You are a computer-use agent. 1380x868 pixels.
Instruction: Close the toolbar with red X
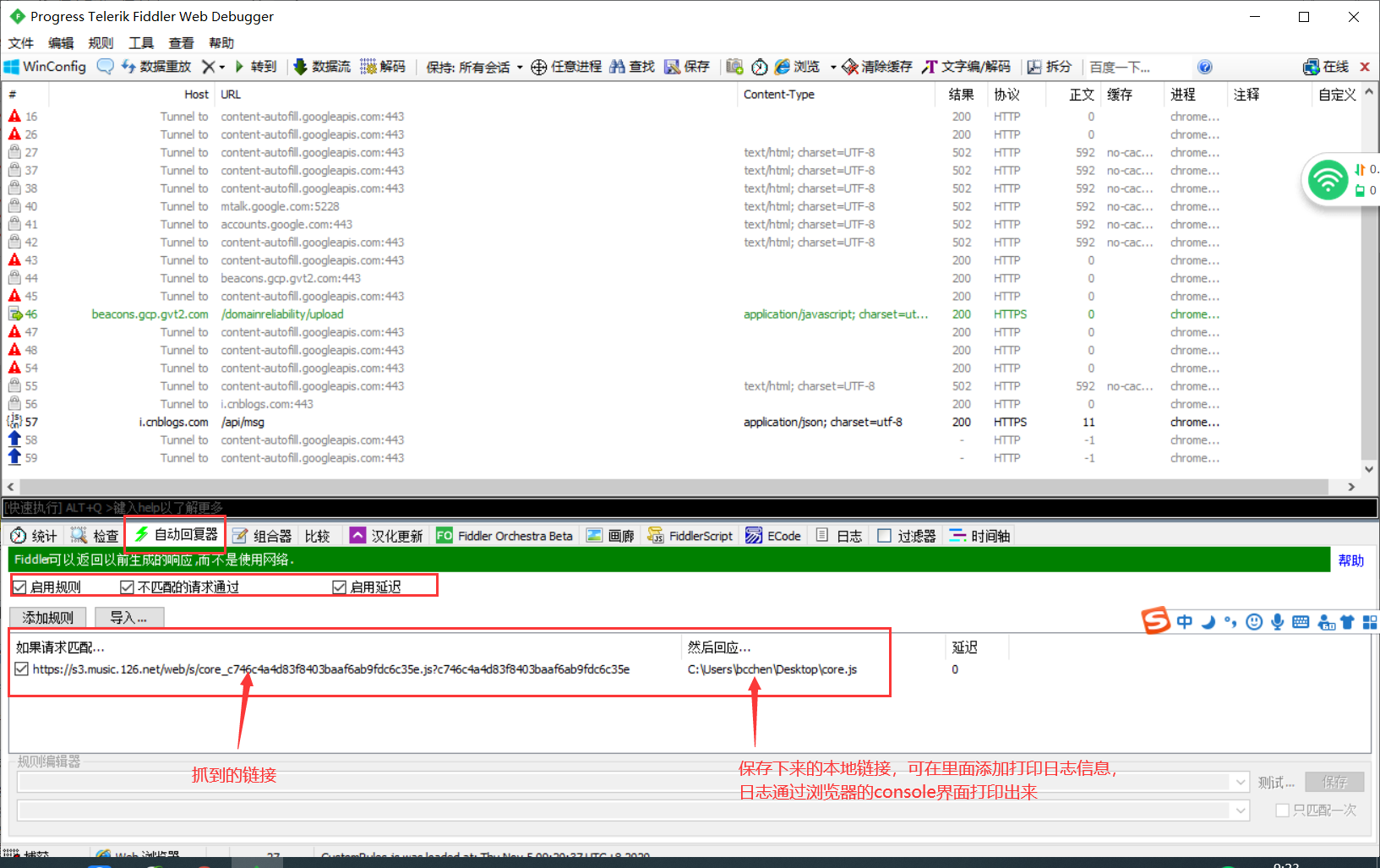(x=1365, y=67)
